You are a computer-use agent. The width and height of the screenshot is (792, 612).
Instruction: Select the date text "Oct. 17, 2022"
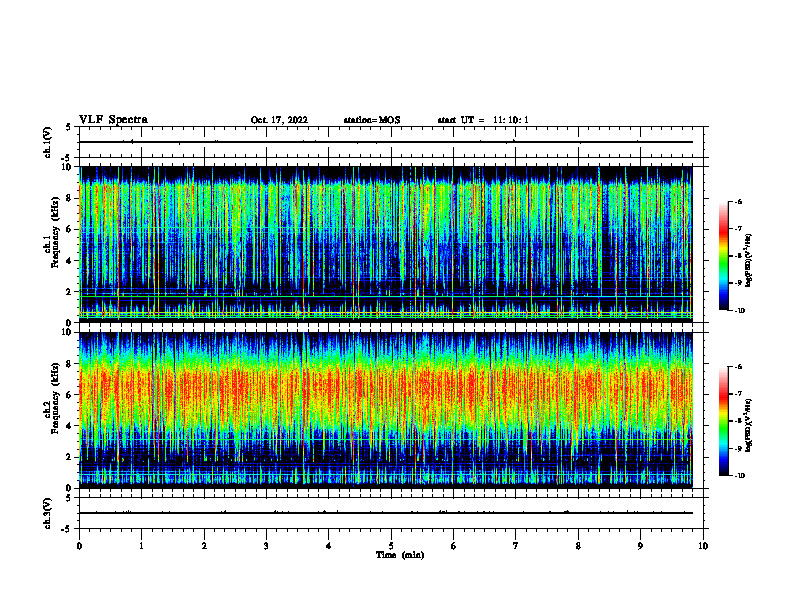pyautogui.click(x=279, y=120)
